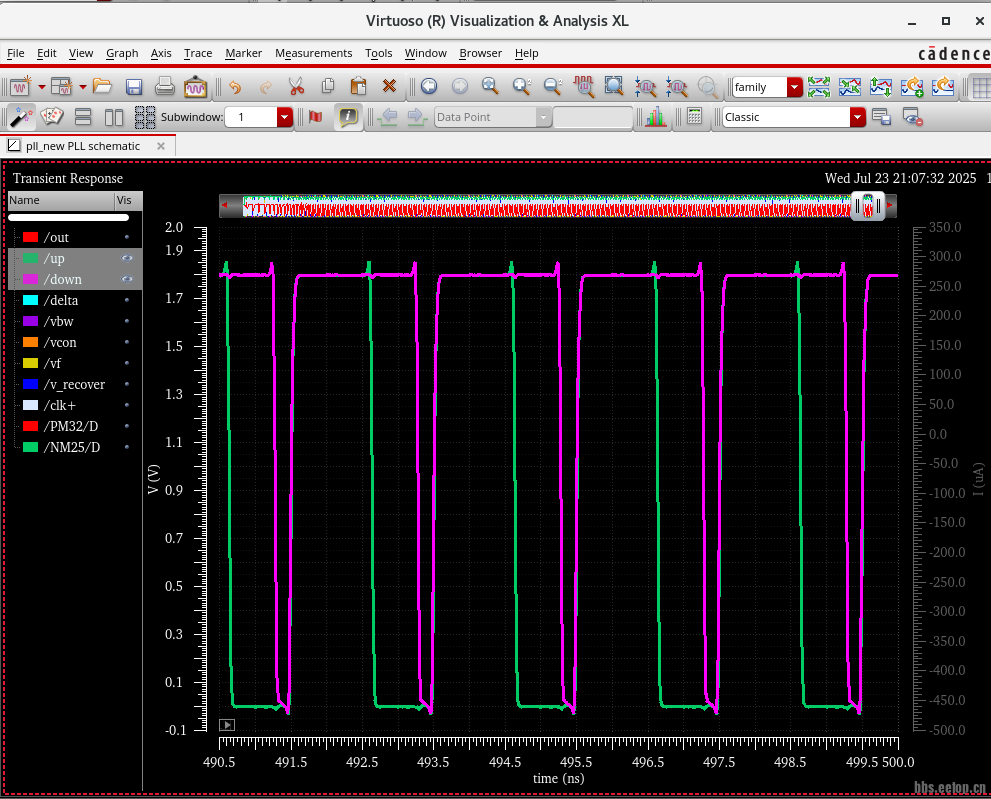Paste from clipboard icon
Screen dimensions: 991x799
click(358, 86)
